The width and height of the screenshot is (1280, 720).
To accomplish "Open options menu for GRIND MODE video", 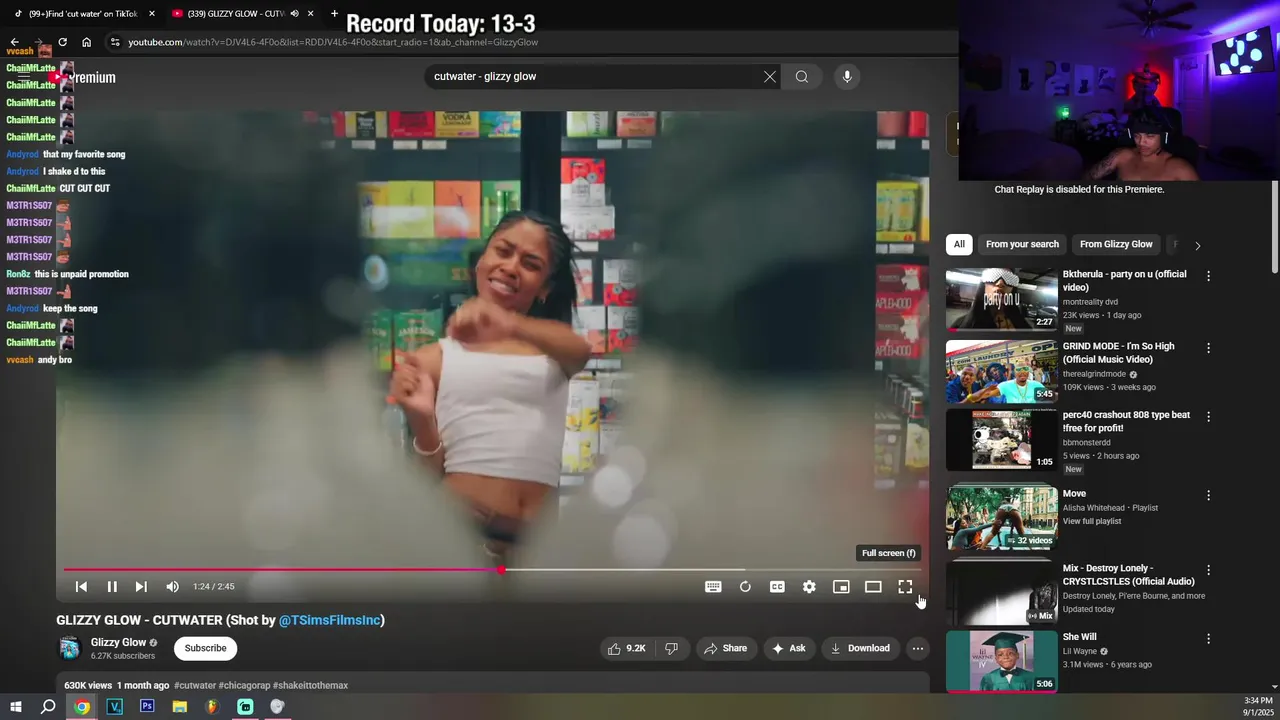I will [x=1208, y=348].
